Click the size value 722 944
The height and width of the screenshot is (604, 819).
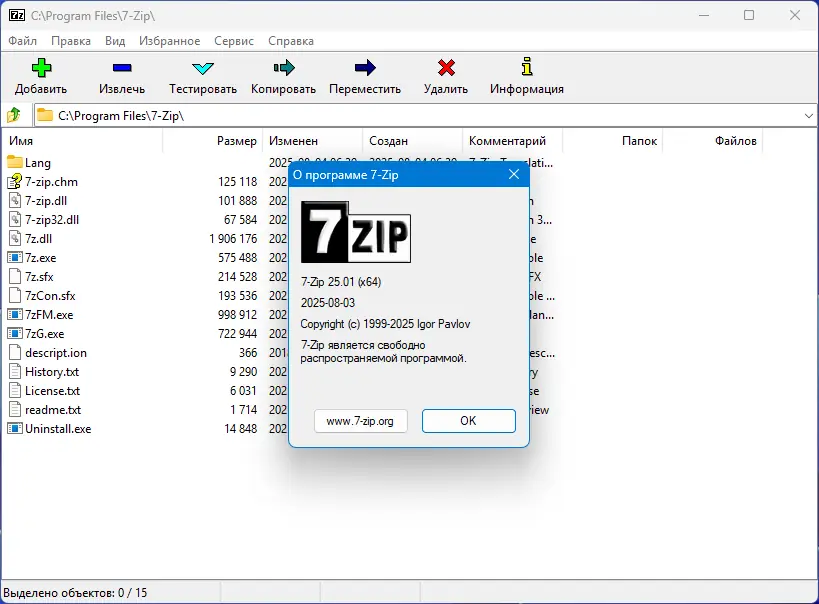pyautogui.click(x=238, y=334)
